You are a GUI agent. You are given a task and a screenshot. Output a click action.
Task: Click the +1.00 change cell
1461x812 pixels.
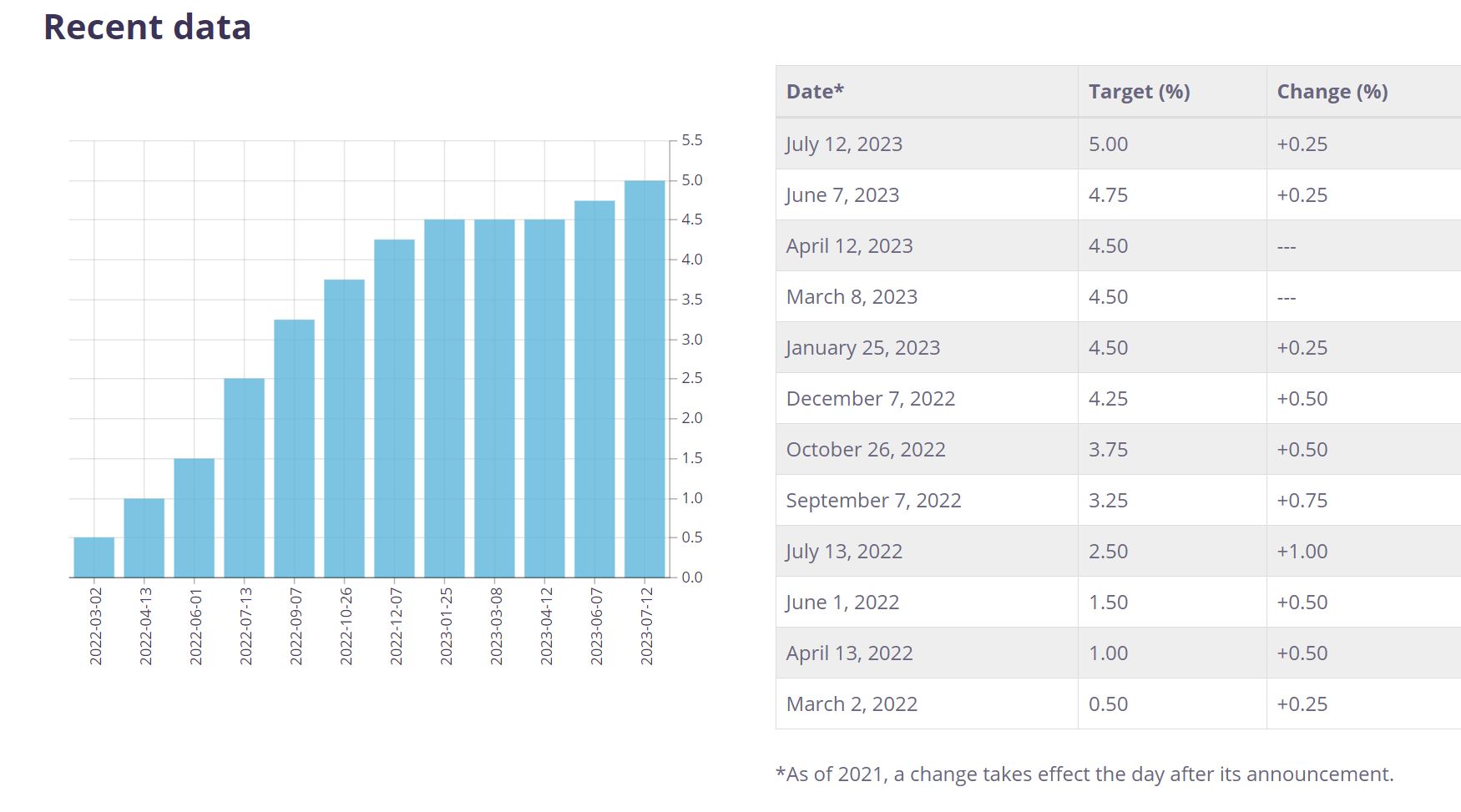pos(1364,551)
